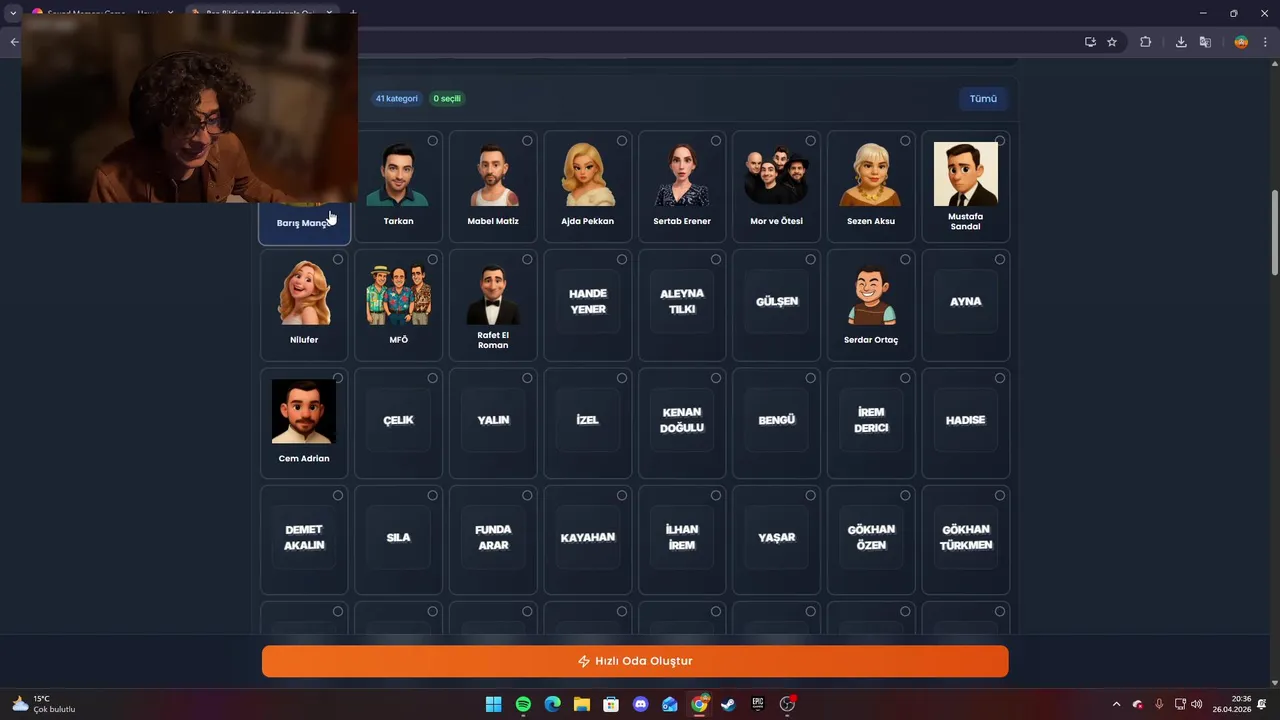1280x720 pixels.
Task: Pick the GÜLŞEN category tile
Action: point(777,305)
